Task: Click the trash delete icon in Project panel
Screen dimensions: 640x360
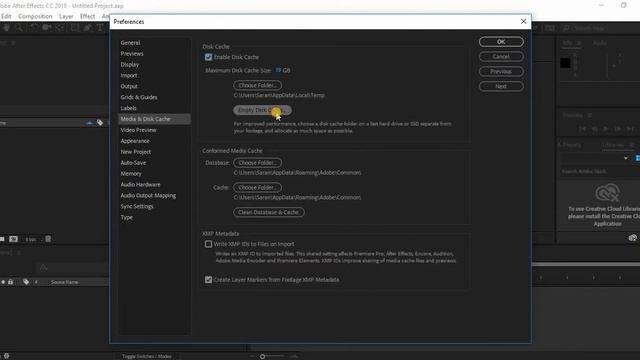Action: (48, 239)
